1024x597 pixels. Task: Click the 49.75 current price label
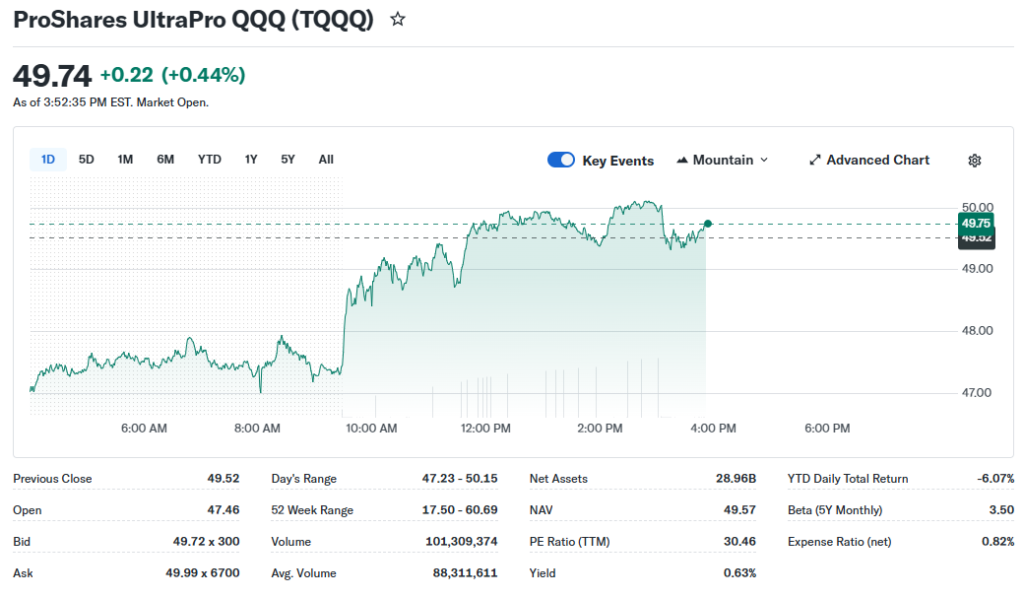point(975,223)
